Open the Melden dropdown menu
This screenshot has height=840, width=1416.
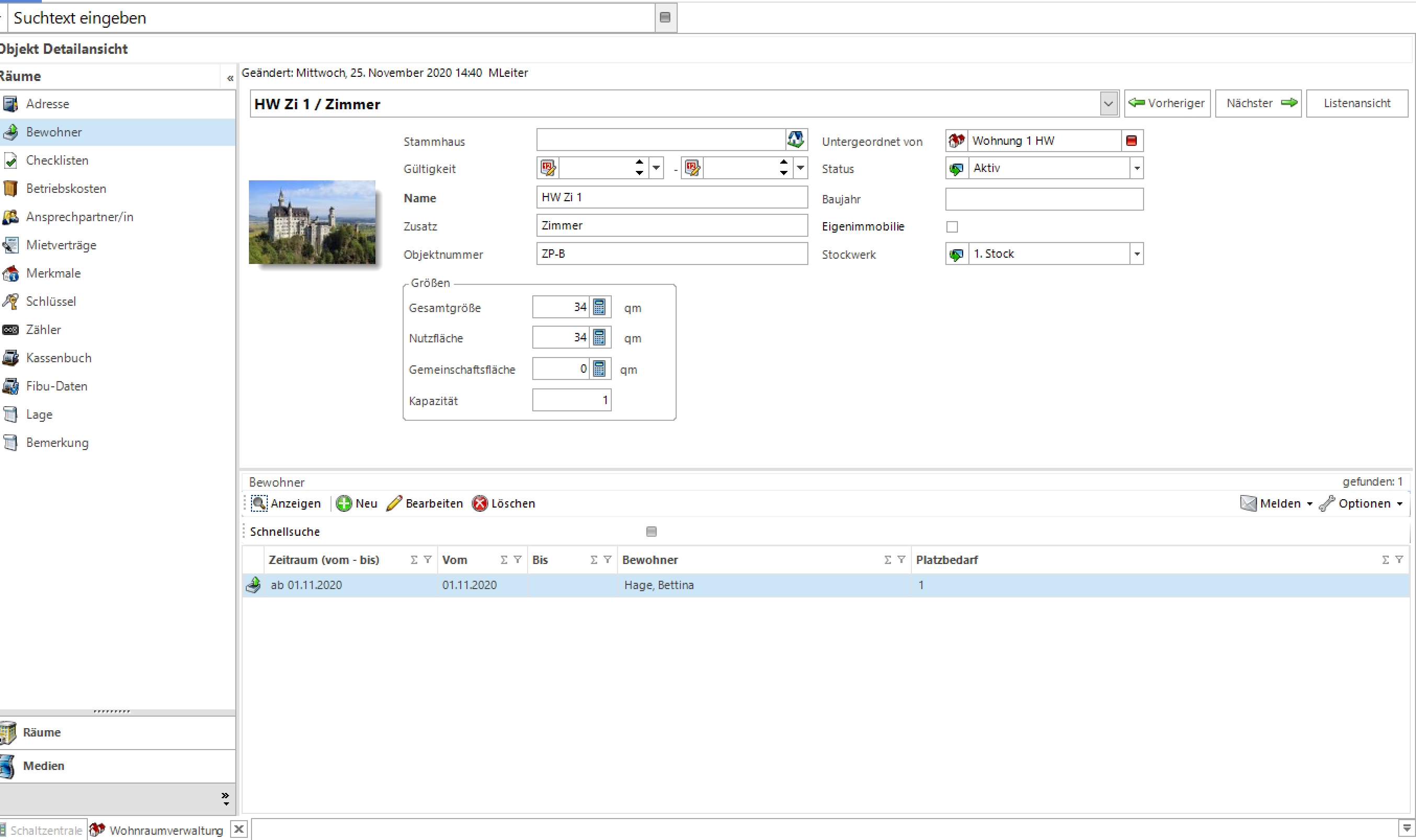[1276, 503]
